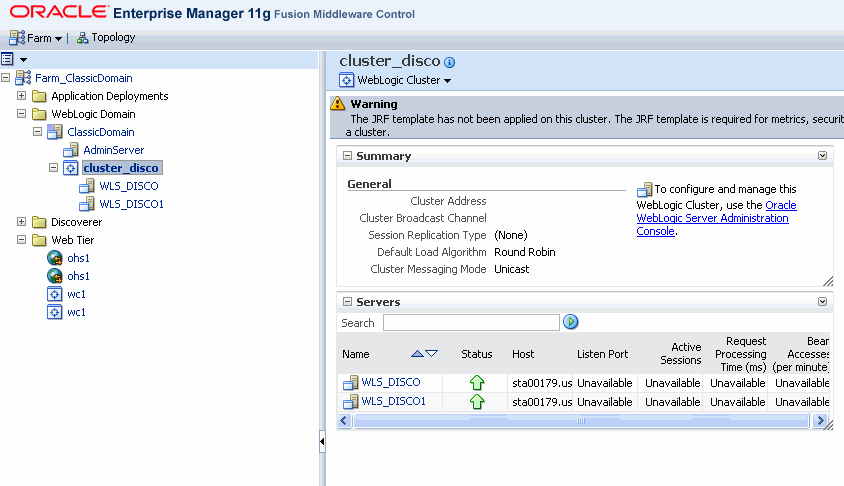844x486 pixels.
Task: Sort Name column descending arrow
Action: 432,354
